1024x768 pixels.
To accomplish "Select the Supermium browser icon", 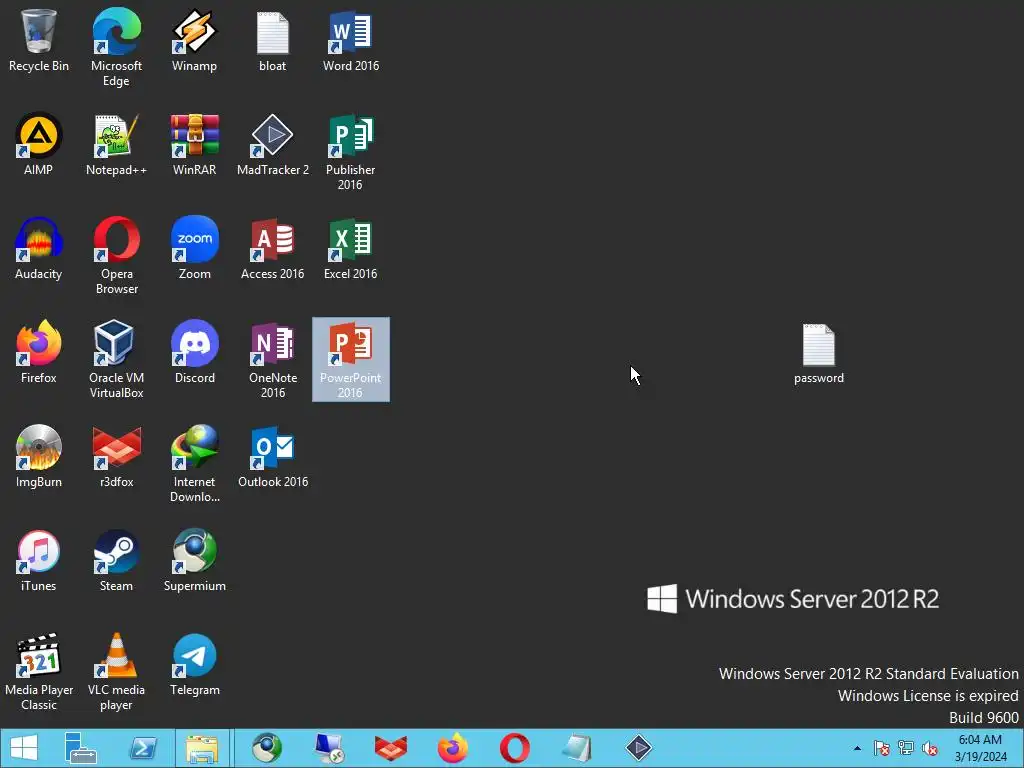I will pos(195,560).
